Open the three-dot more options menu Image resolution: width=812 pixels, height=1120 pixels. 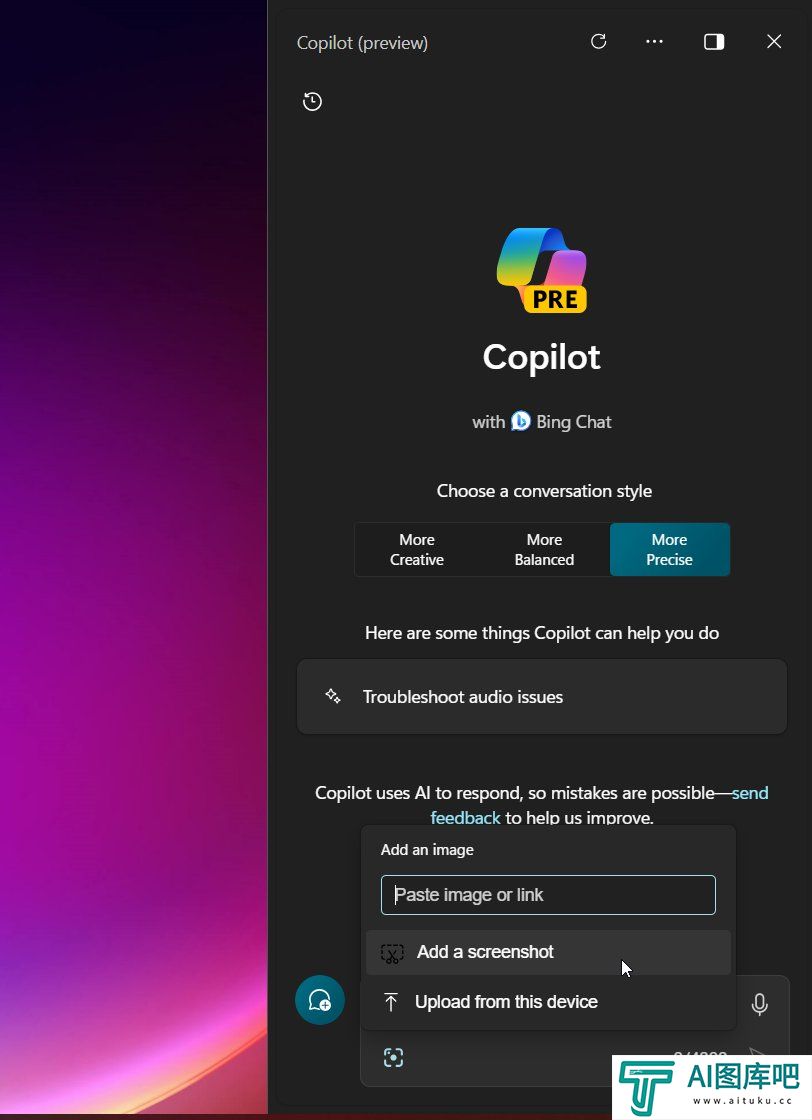(x=654, y=42)
